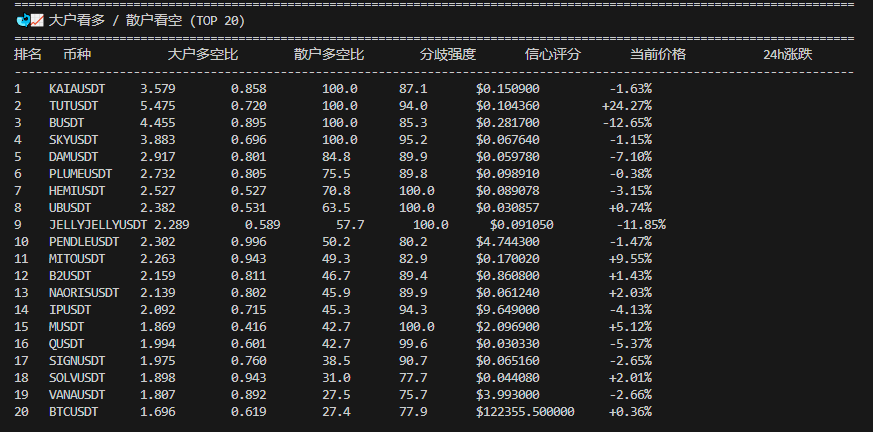Click the BUSDT -12.65% change value

coord(627,123)
